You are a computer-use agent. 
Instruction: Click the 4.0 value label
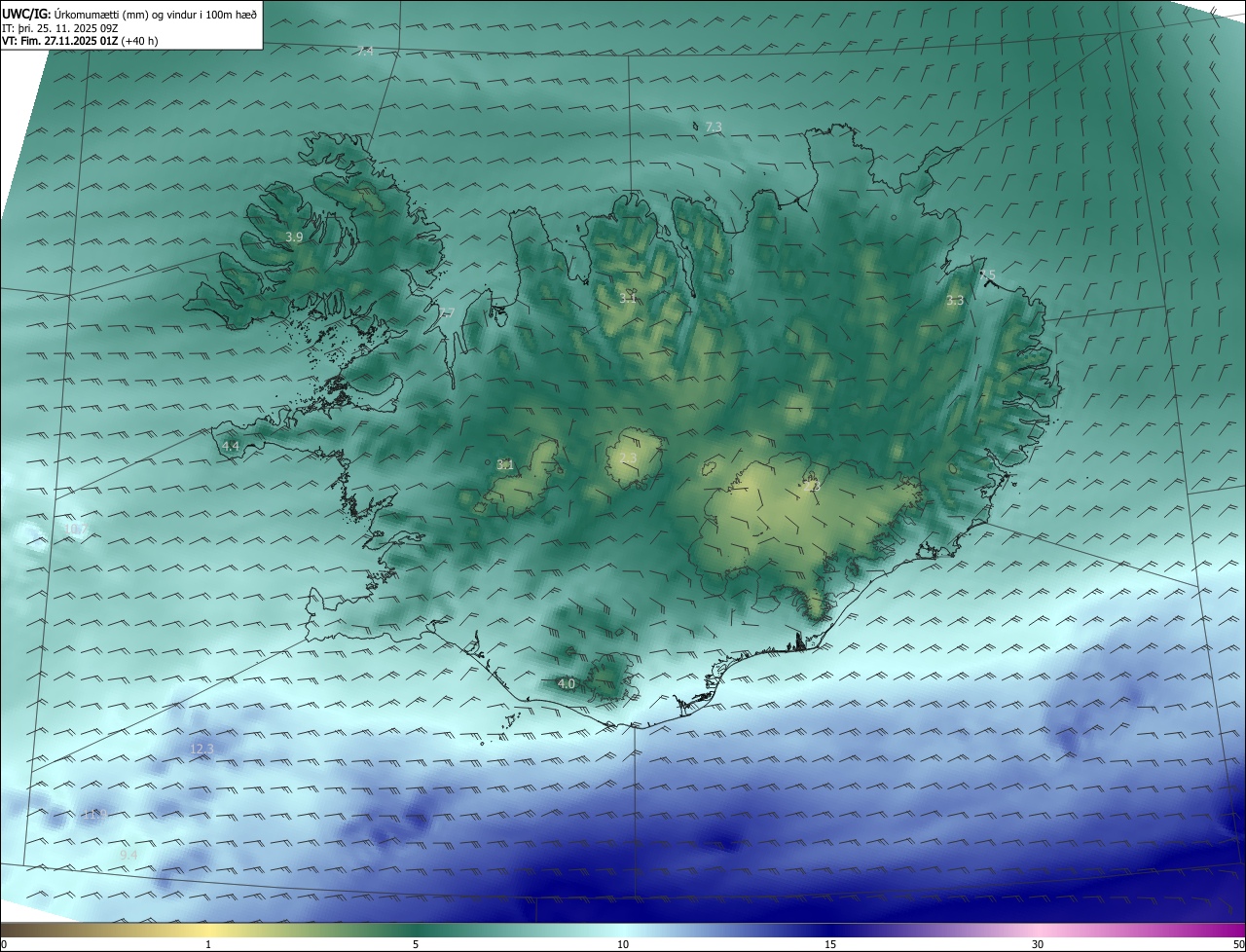click(x=566, y=684)
